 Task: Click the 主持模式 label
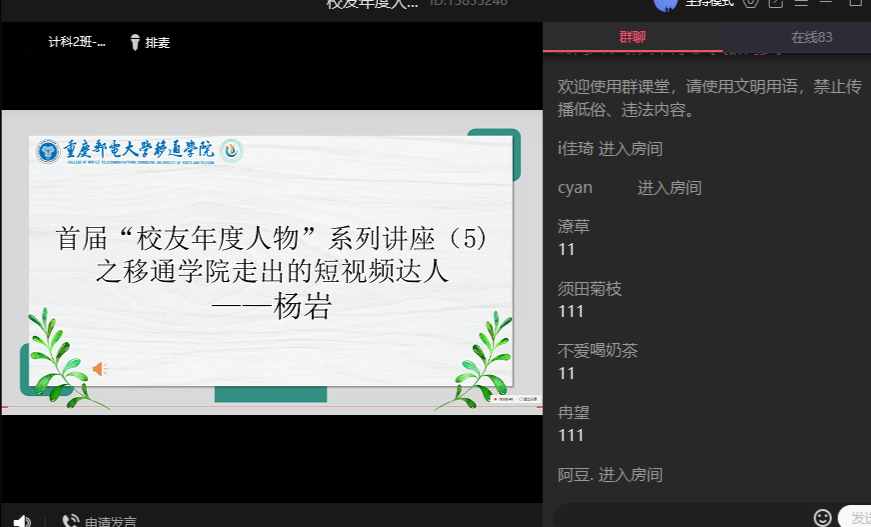[709, 3]
